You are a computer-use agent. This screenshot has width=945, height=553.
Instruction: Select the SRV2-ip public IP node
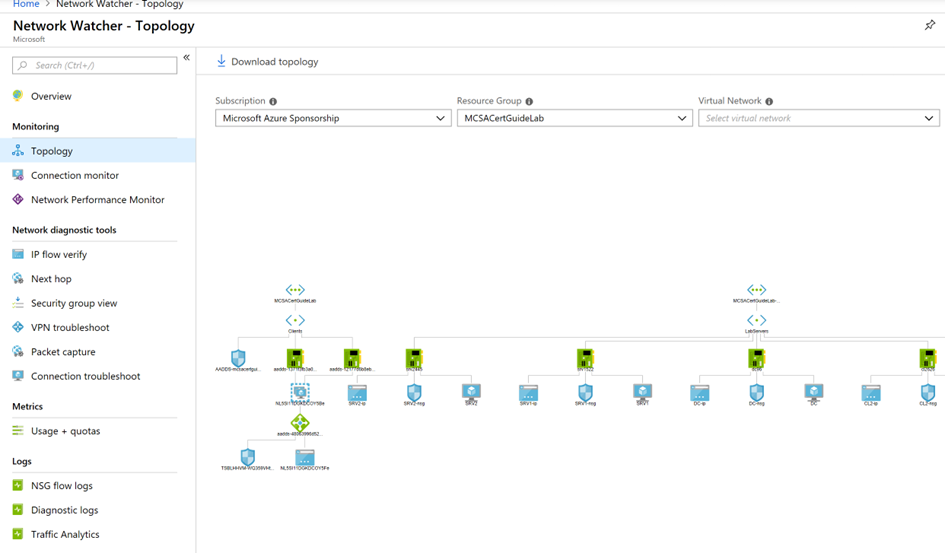(357, 393)
